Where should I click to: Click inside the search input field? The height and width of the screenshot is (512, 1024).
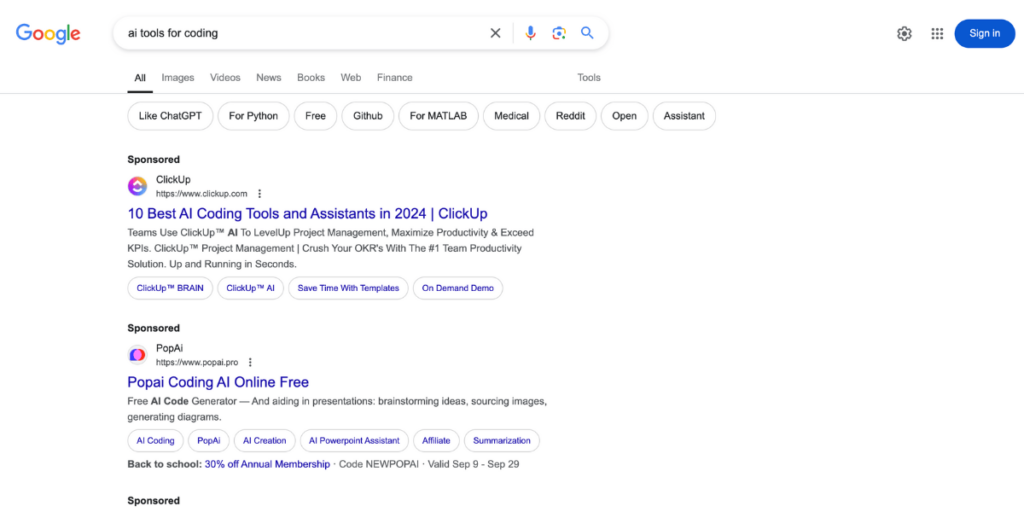coord(300,33)
